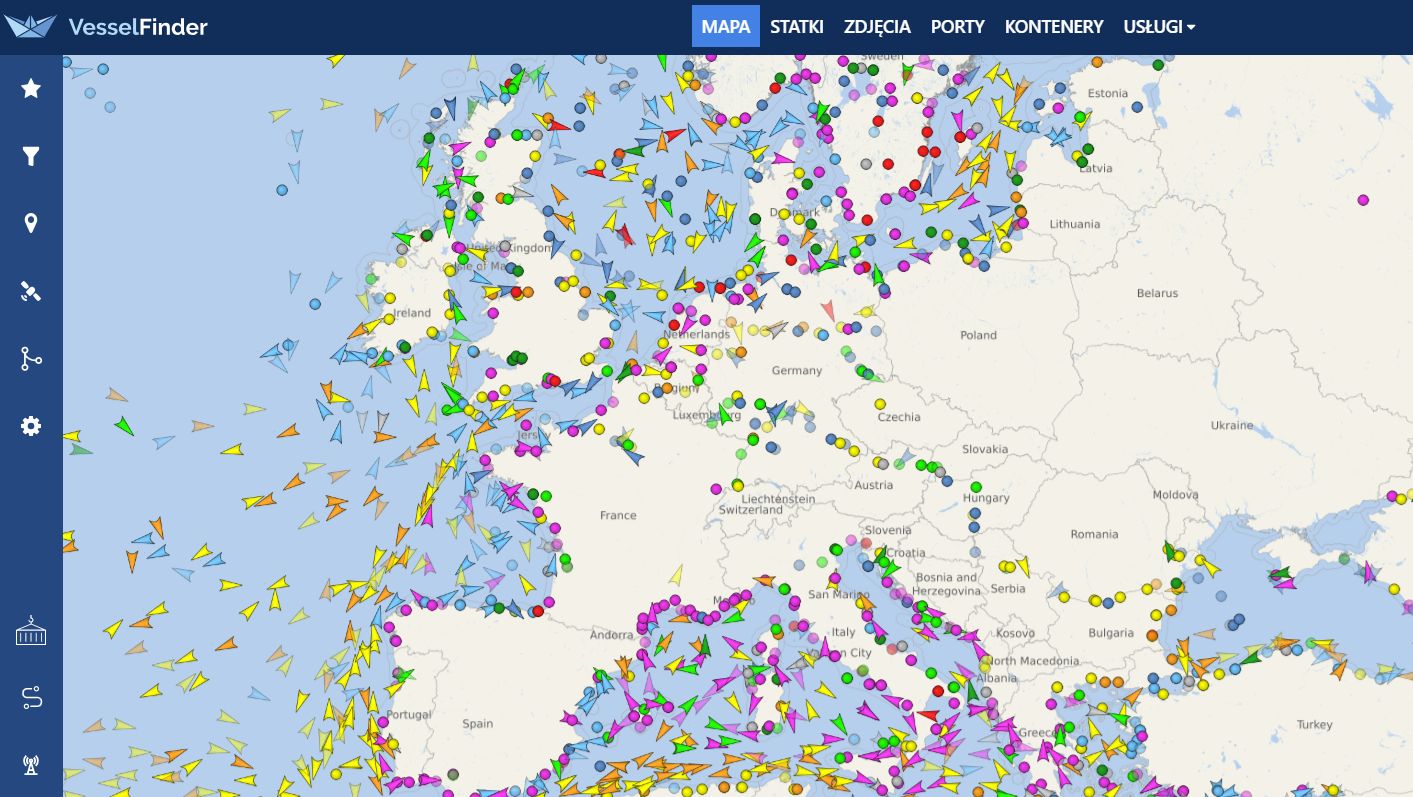Open the favorites star icon in sidebar
The width and height of the screenshot is (1413, 797).
coord(31,88)
